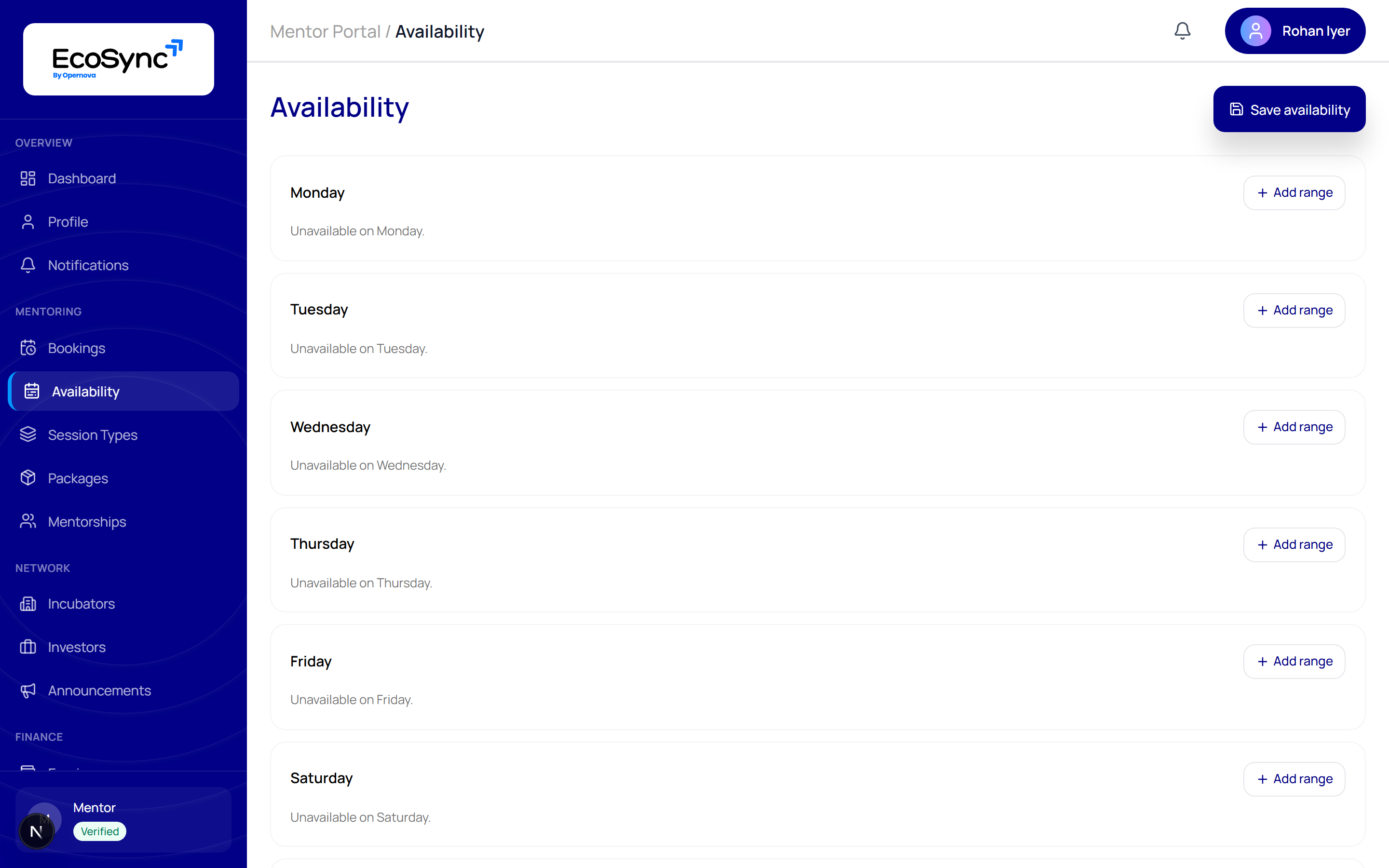Add a time range for Saturday
The image size is (1389, 868).
click(1294, 779)
